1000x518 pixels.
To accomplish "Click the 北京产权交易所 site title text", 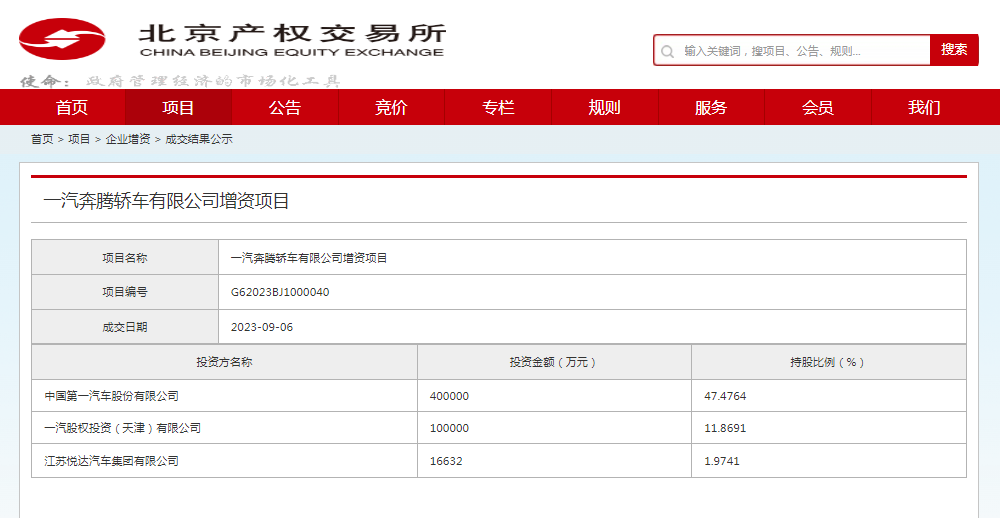I will [x=292, y=33].
